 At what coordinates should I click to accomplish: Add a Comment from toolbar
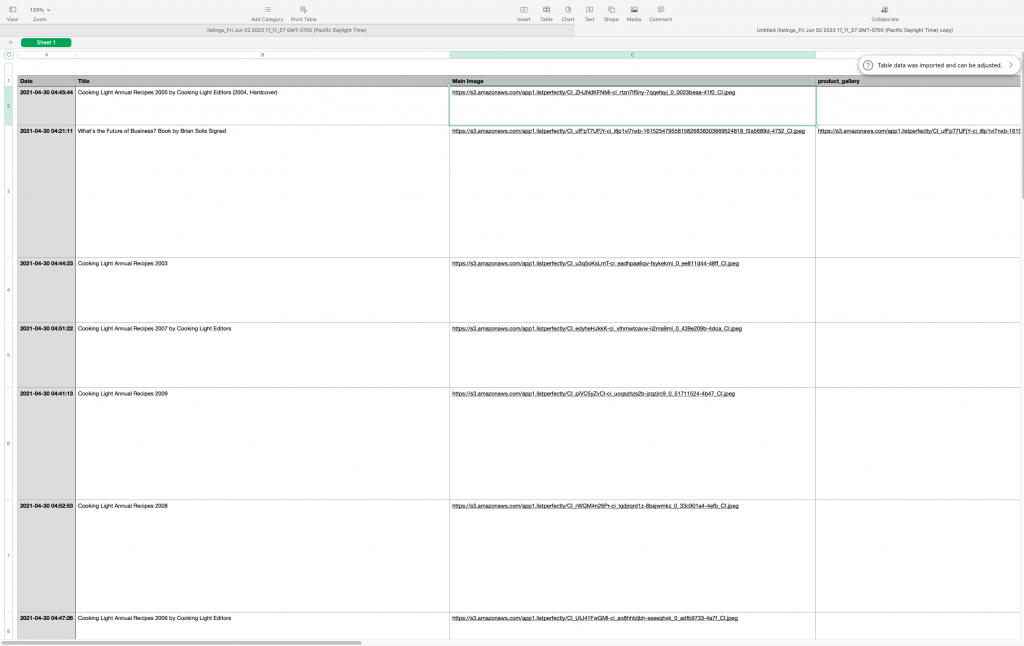[x=661, y=10]
